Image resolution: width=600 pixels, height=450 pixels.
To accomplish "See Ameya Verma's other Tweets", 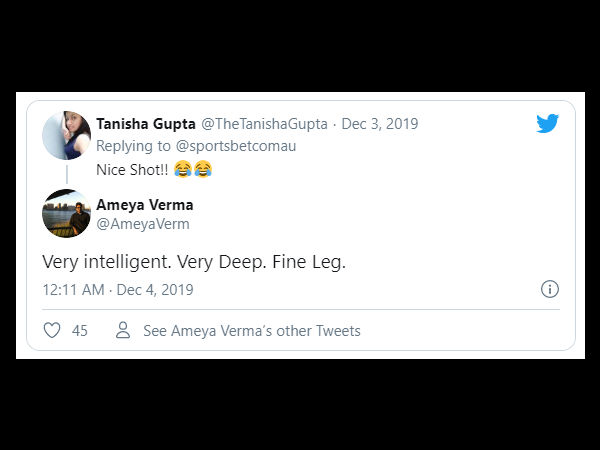I will point(251,330).
